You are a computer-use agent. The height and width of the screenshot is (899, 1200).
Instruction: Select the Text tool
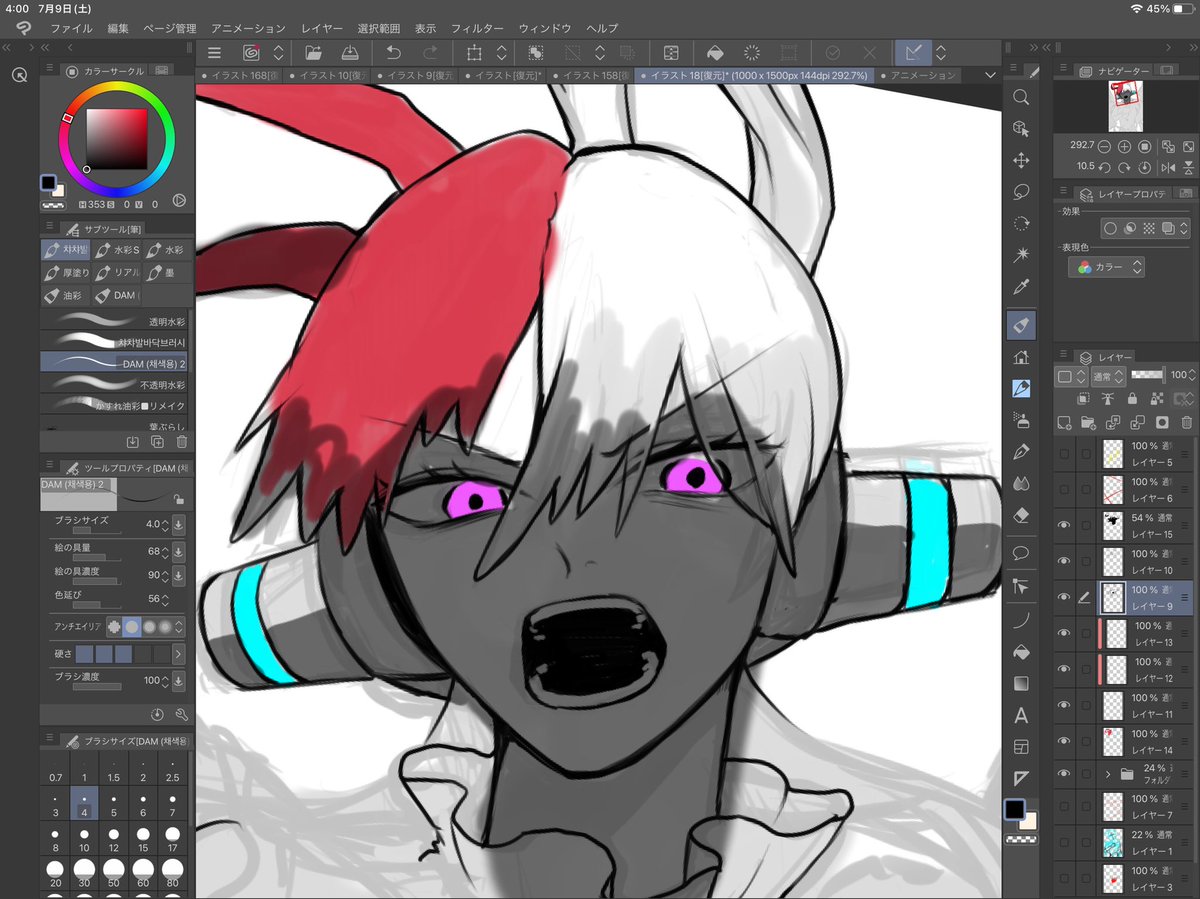point(1021,715)
